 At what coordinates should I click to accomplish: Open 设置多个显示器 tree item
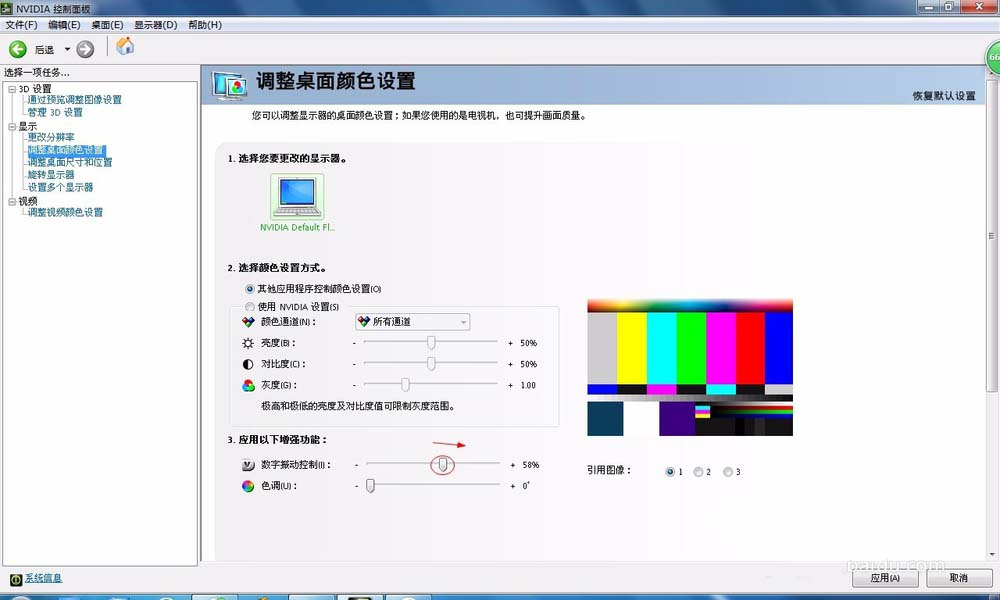click(61, 187)
